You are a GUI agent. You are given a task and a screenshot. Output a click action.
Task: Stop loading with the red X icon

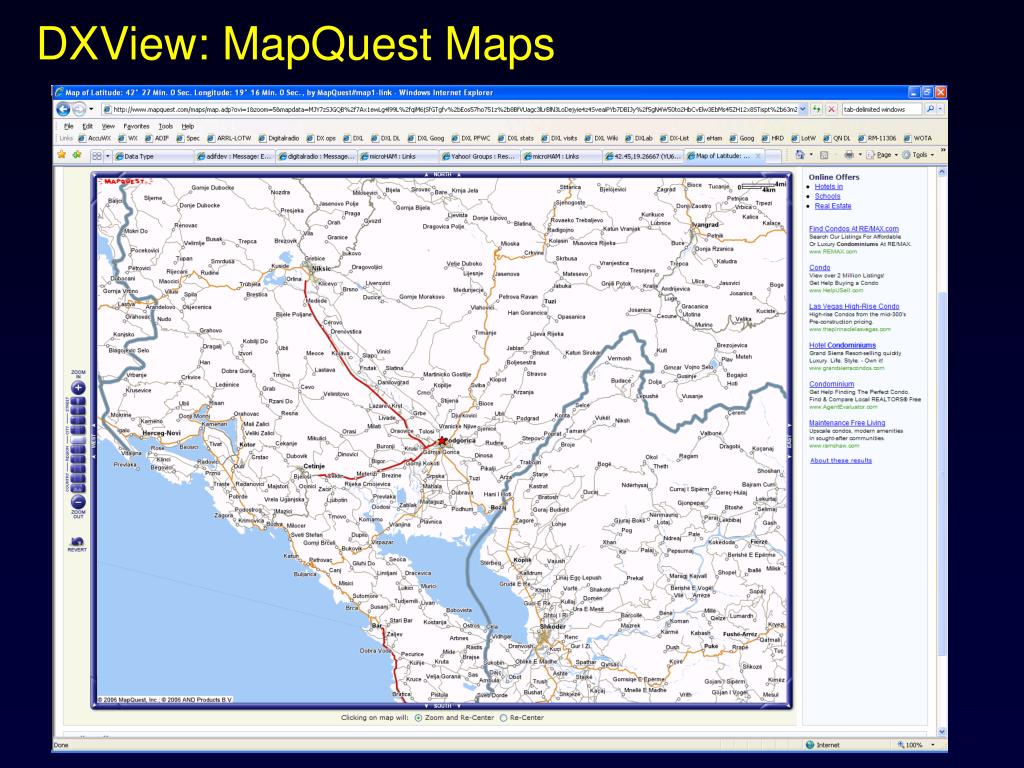tap(831, 109)
